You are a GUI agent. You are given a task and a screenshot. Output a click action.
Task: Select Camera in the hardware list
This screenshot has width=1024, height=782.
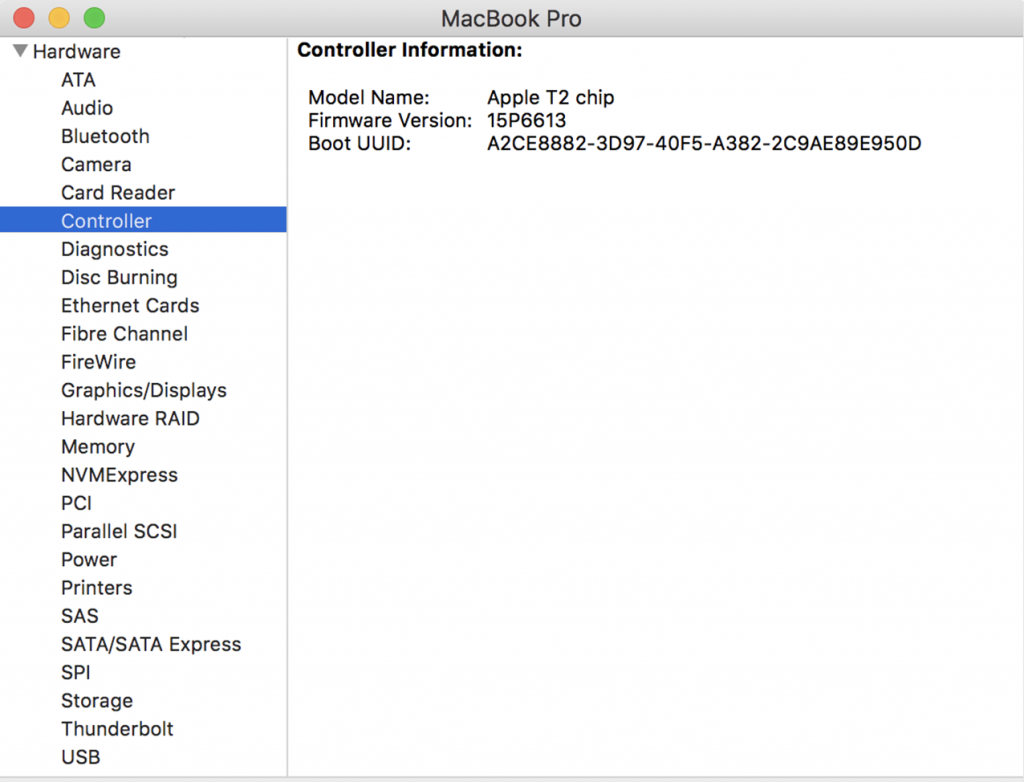point(96,164)
